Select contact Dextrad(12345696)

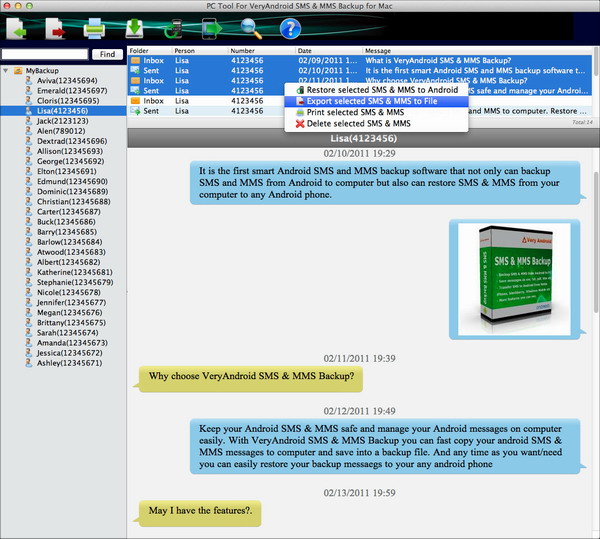(x=72, y=141)
